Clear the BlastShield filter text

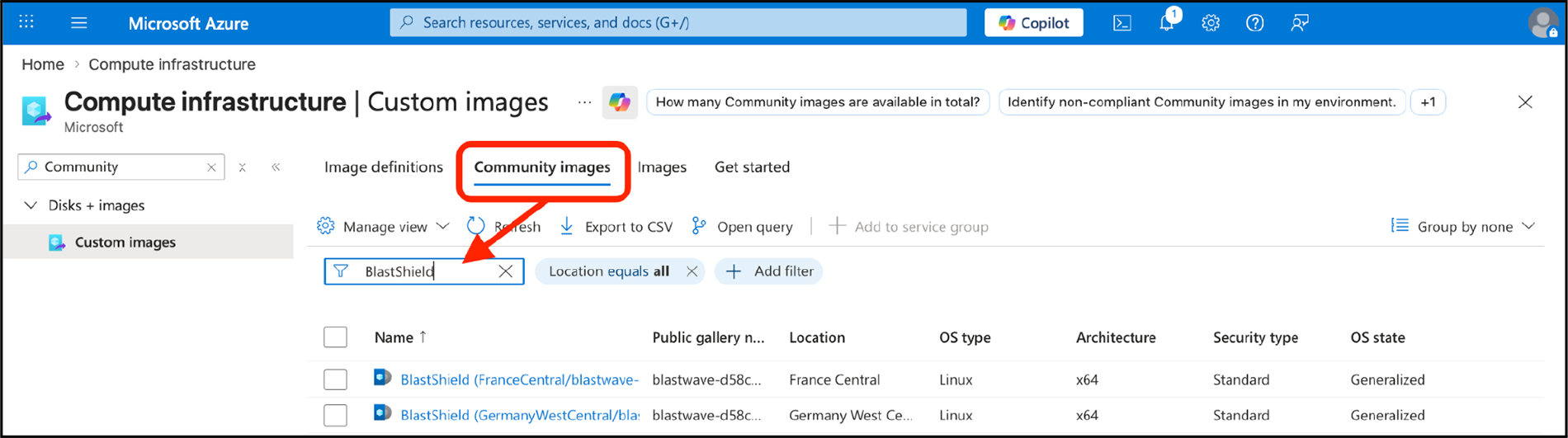point(506,271)
